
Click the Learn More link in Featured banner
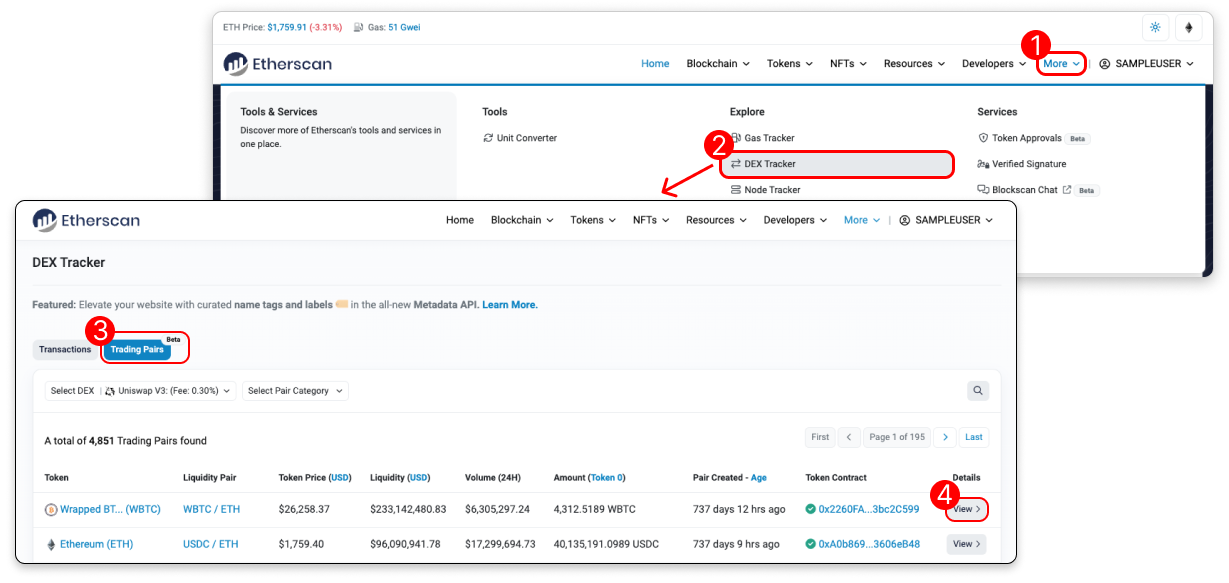[x=510, y=305]
